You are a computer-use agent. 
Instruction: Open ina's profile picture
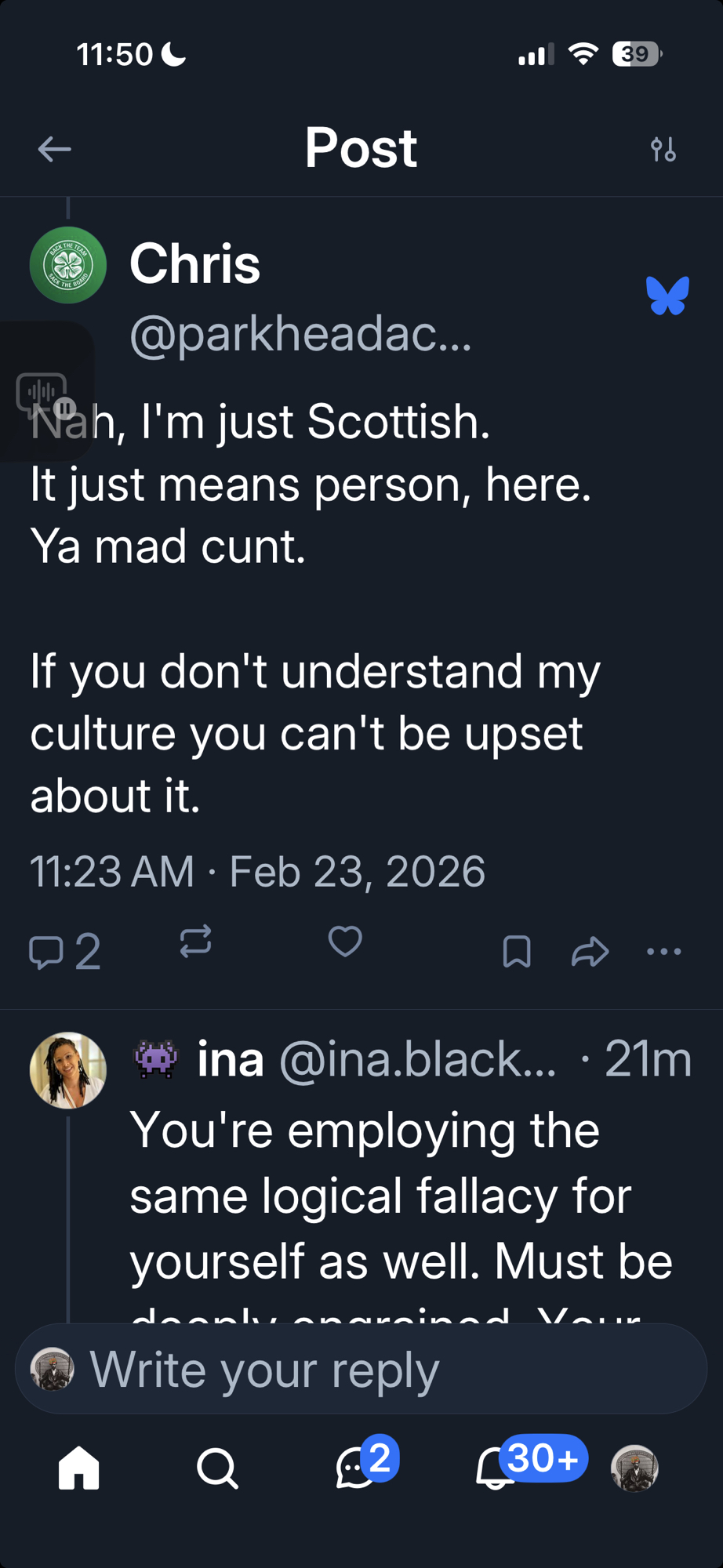coord(68,1070)
